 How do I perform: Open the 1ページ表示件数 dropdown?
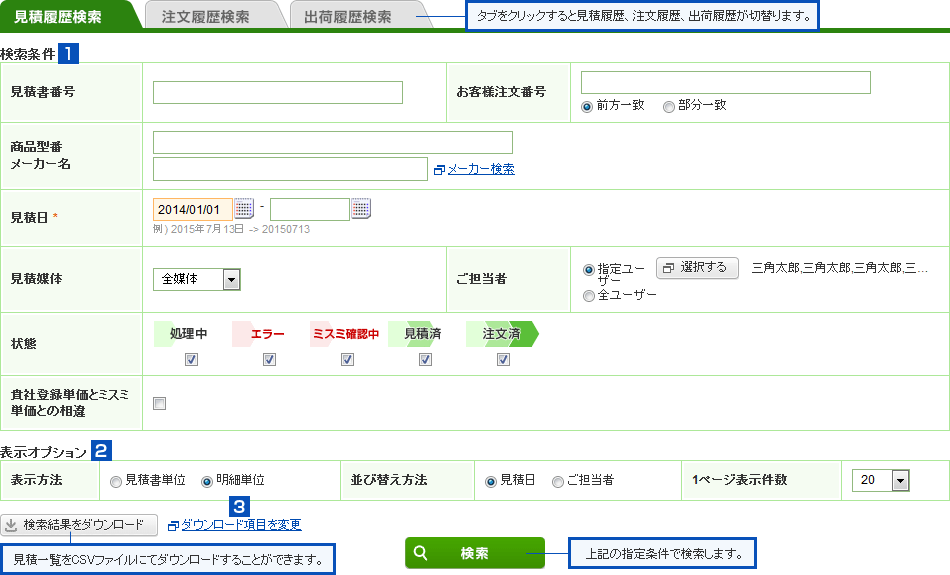[900, 481]
